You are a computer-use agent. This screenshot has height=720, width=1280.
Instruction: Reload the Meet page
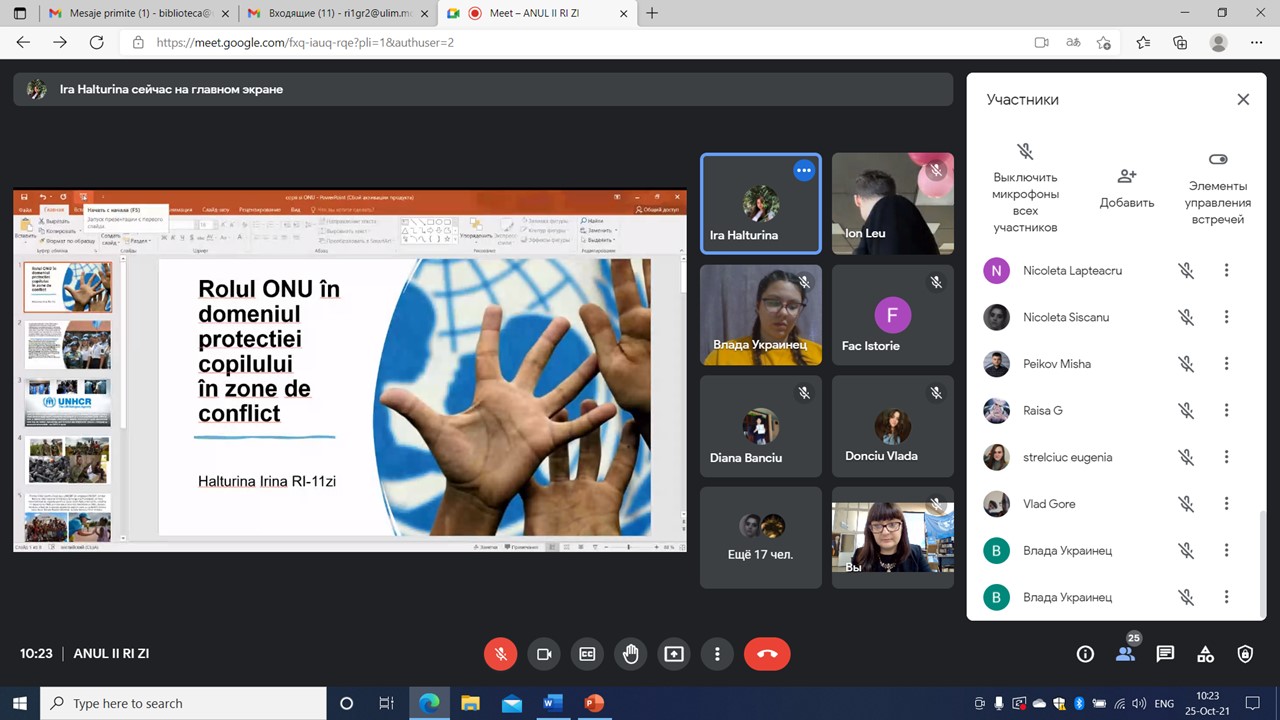[97, 43]
